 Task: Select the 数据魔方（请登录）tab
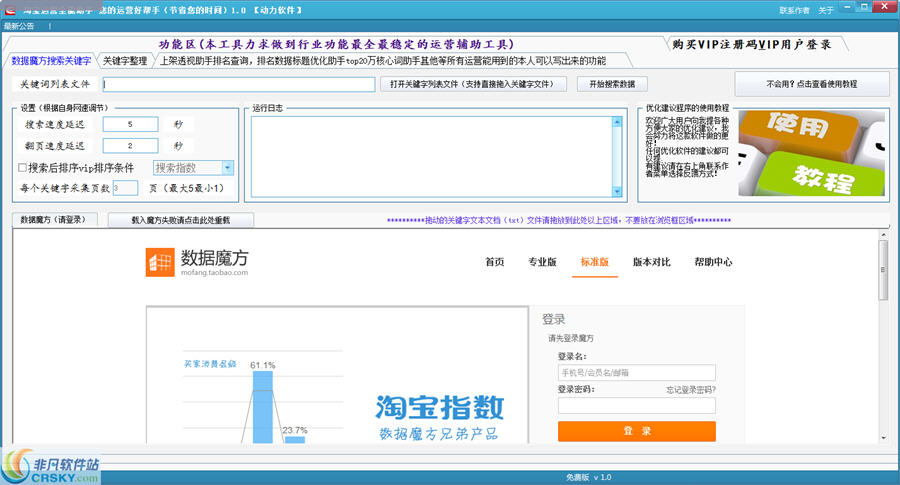[54, 220]
